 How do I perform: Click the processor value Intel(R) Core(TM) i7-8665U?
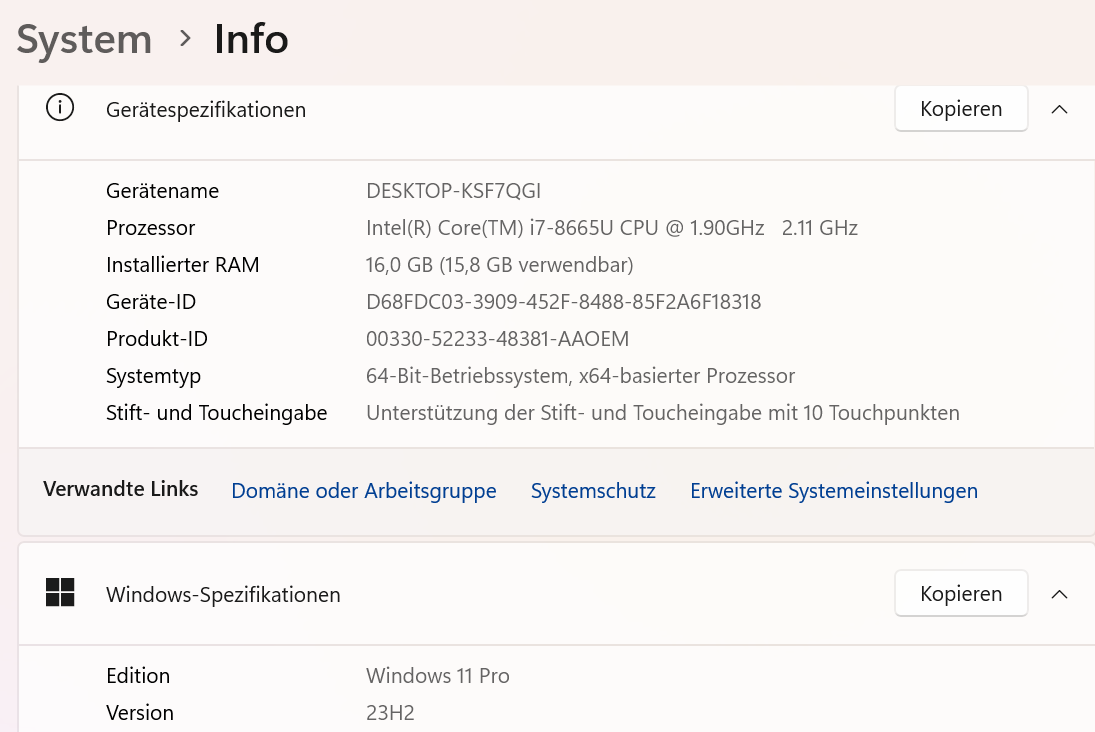pos(612,228)
